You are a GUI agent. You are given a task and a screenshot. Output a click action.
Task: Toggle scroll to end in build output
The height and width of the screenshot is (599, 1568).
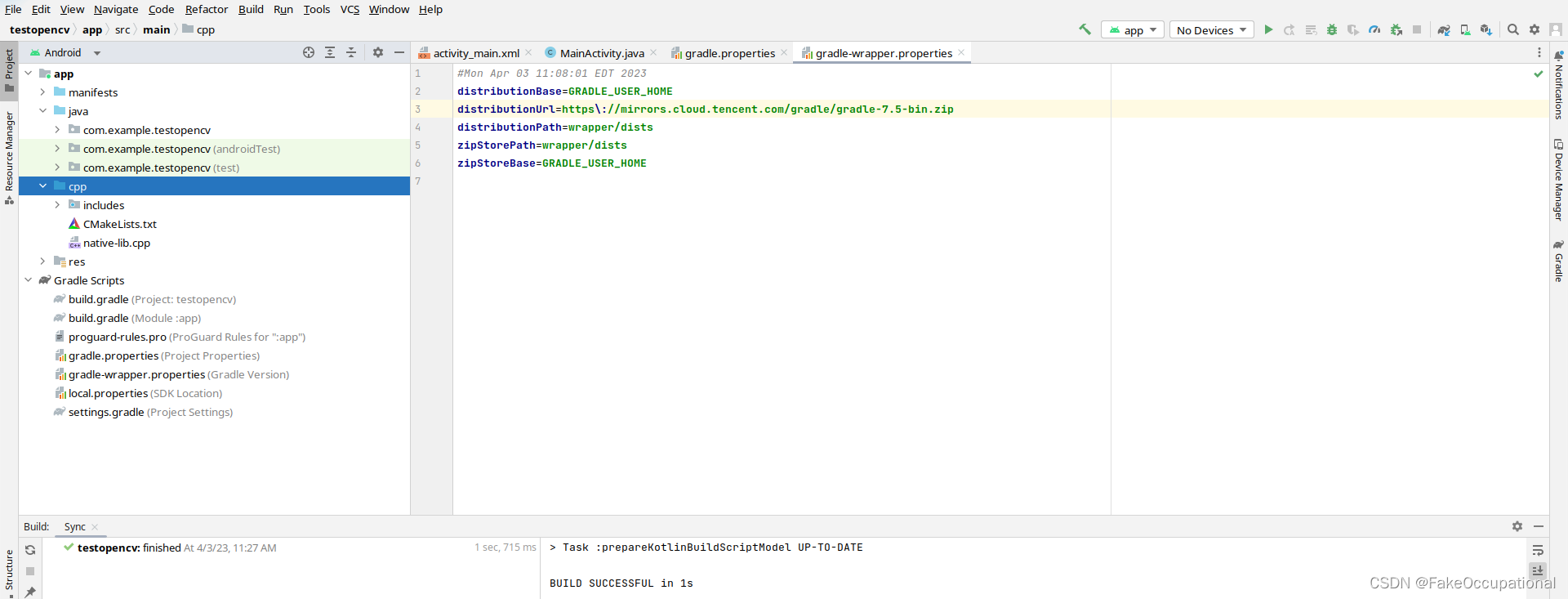[1538, 570]
